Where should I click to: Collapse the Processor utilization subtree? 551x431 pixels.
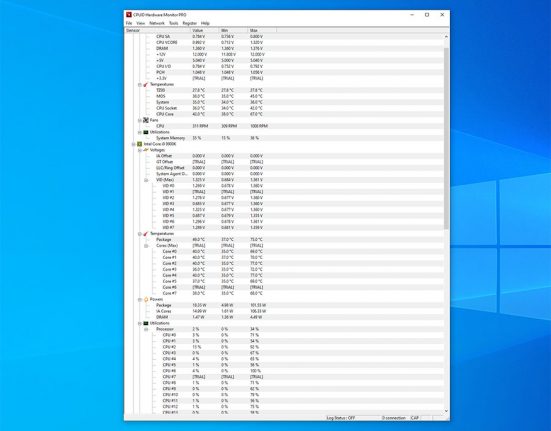pos(146,329)
